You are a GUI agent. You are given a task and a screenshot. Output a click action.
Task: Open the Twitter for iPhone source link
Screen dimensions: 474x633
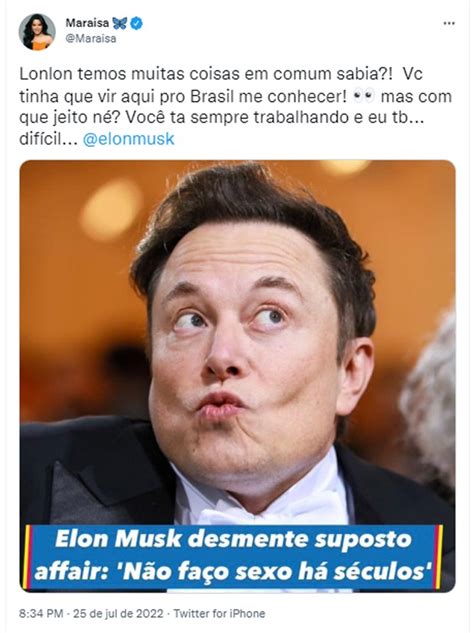(x=219, y=614)
